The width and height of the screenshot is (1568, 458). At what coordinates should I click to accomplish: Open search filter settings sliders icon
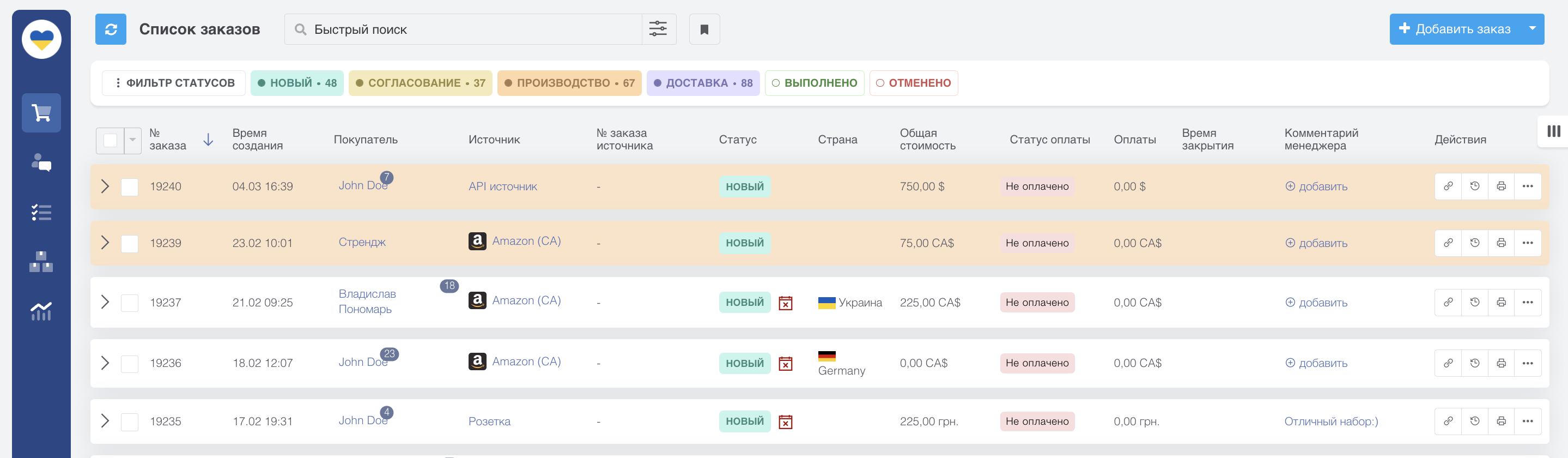658,29
